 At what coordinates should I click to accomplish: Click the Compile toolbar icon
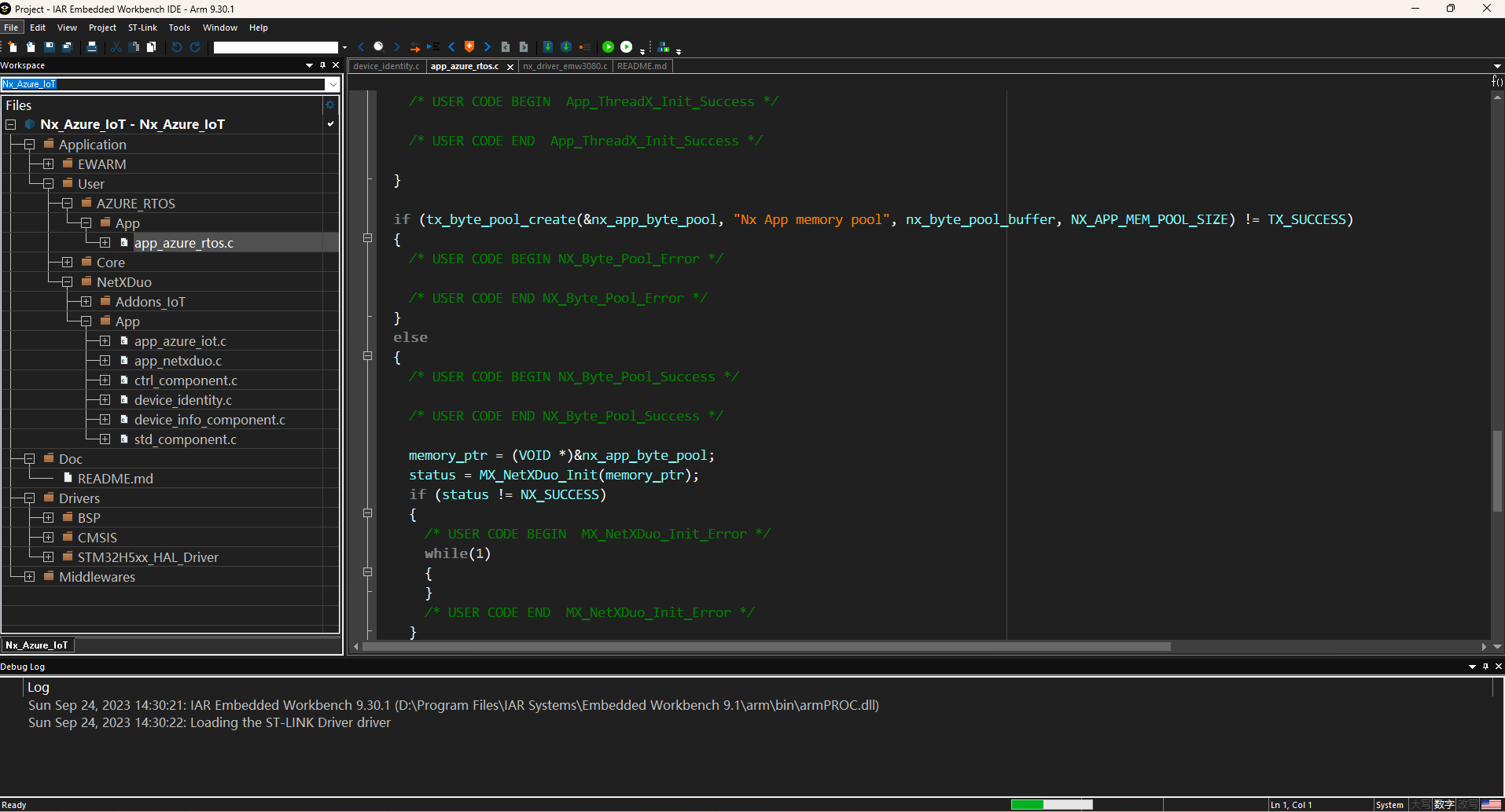[x=548, y=47]
